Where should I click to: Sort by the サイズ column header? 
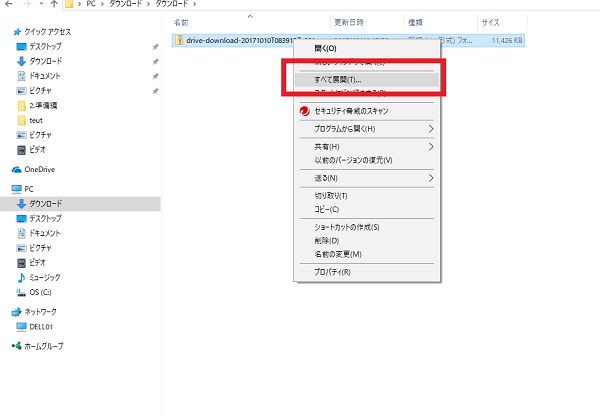[x=490, y=21]
